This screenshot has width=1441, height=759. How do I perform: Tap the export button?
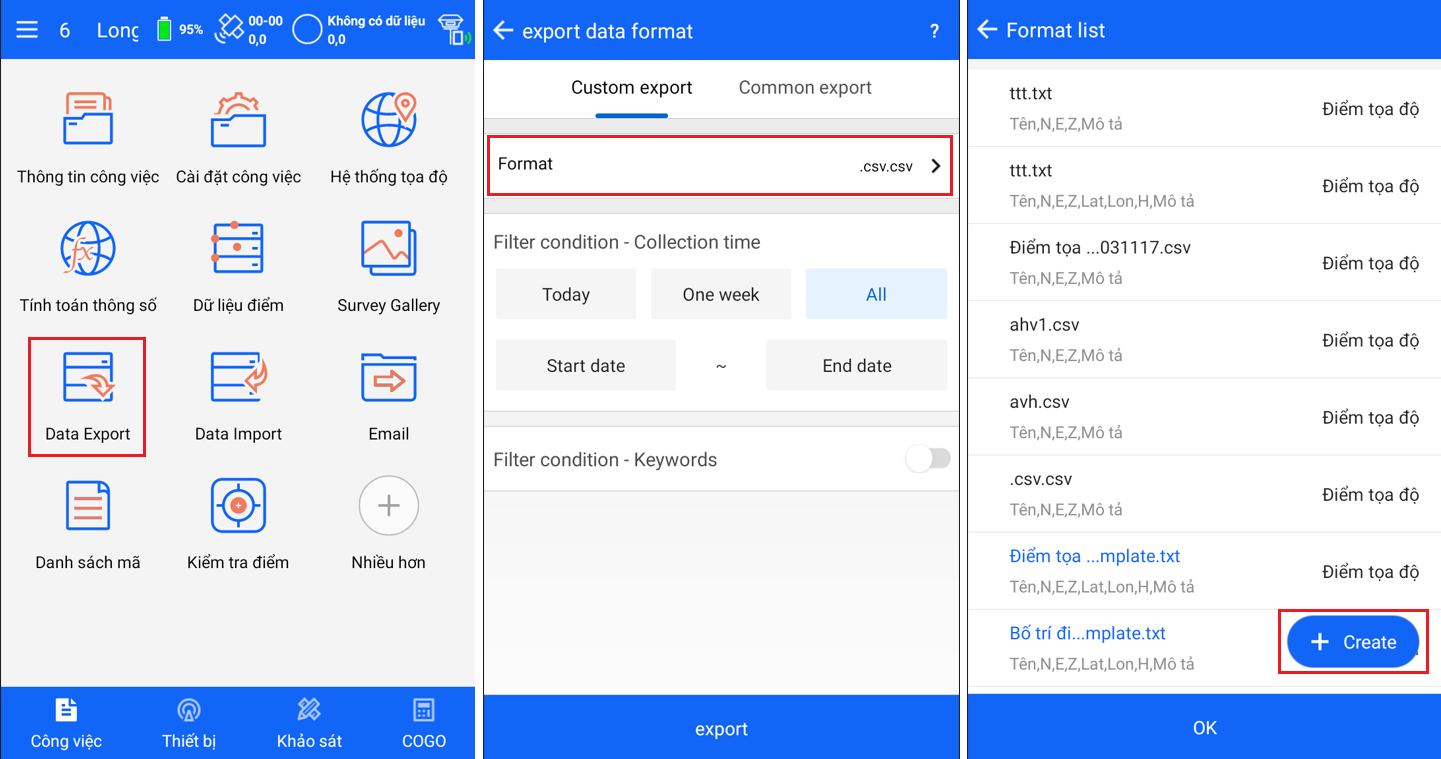coord(721,729)
